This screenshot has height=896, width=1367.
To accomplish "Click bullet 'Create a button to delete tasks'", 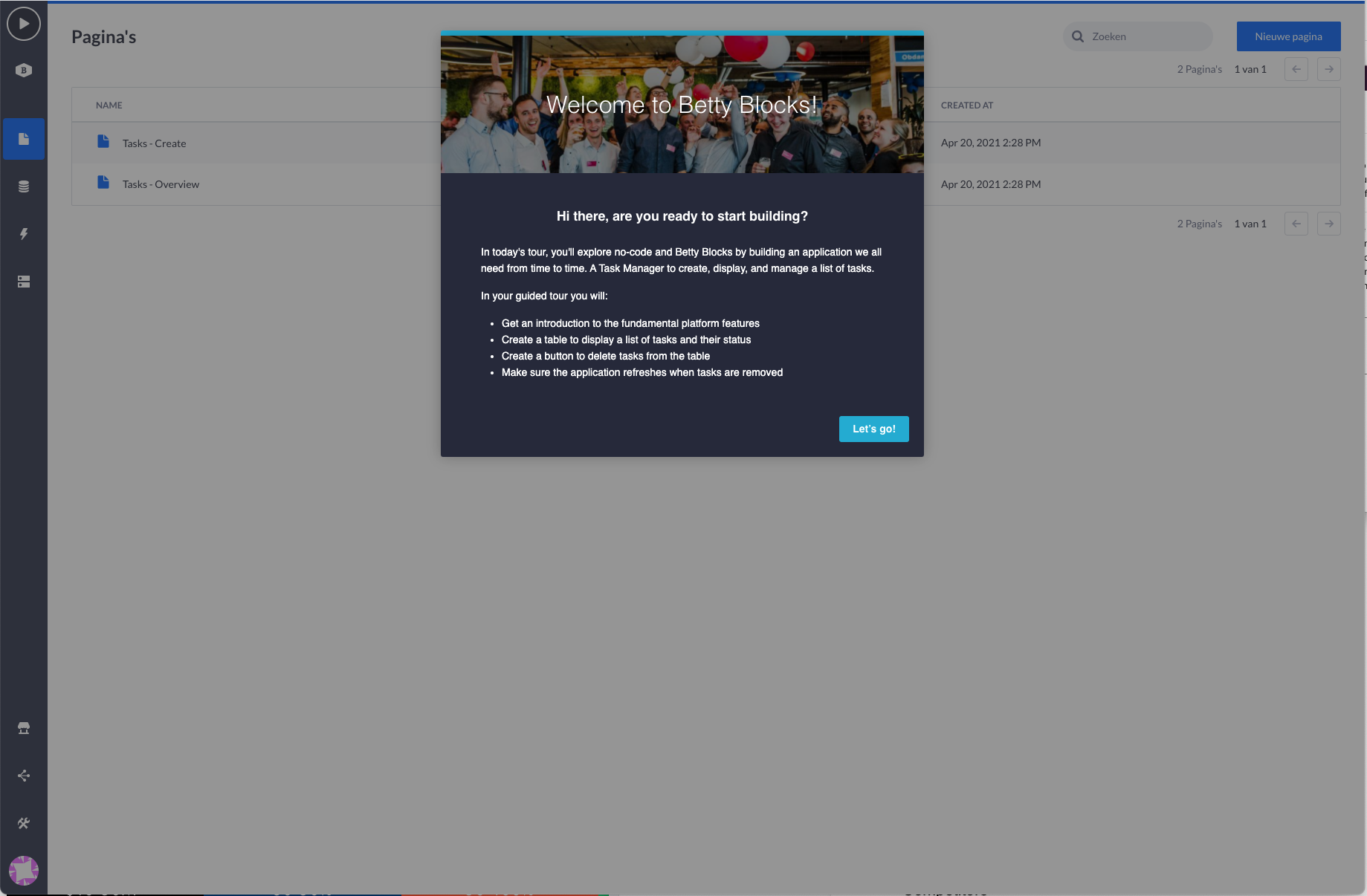I will coord(606,356).
